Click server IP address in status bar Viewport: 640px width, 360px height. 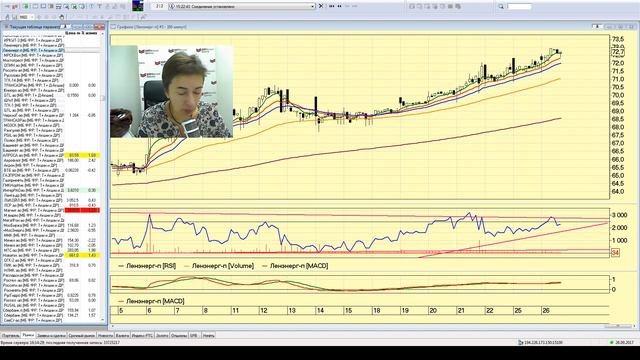543,342
